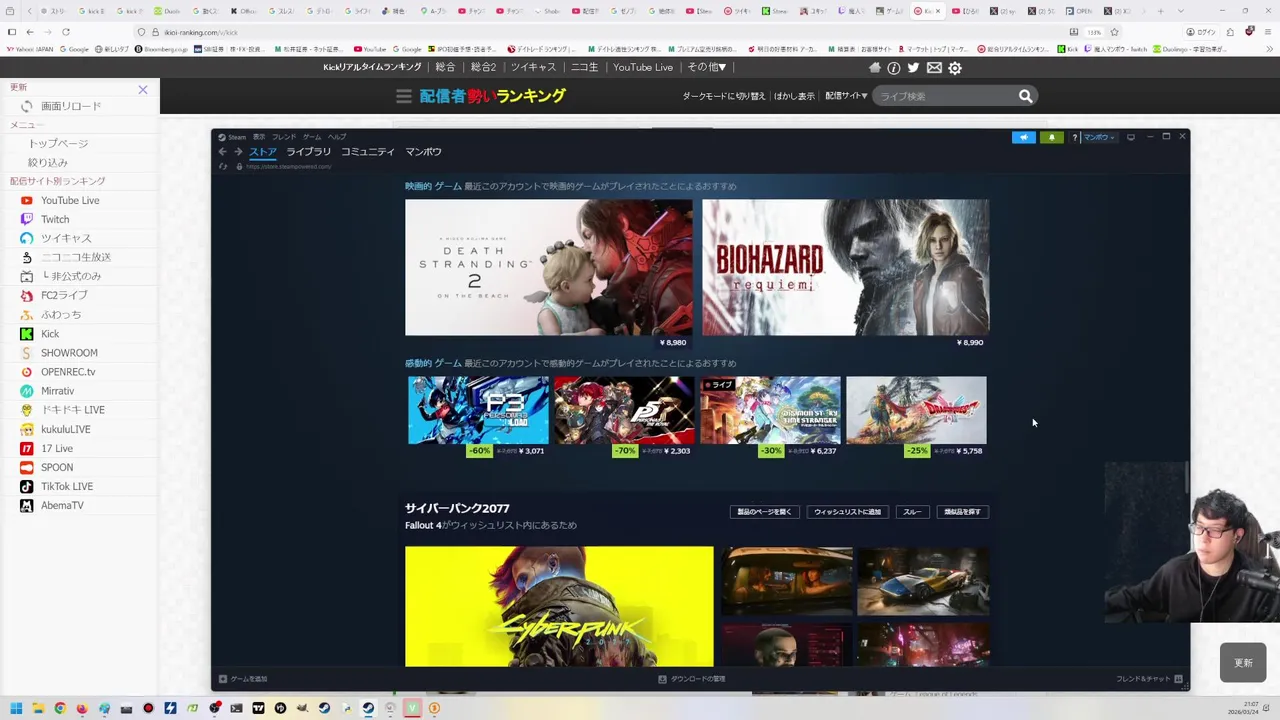The width and height of the screenshot is (1280, 720).
Task: Open the コミュニティ tab in Steam
Action: point(368,152)
